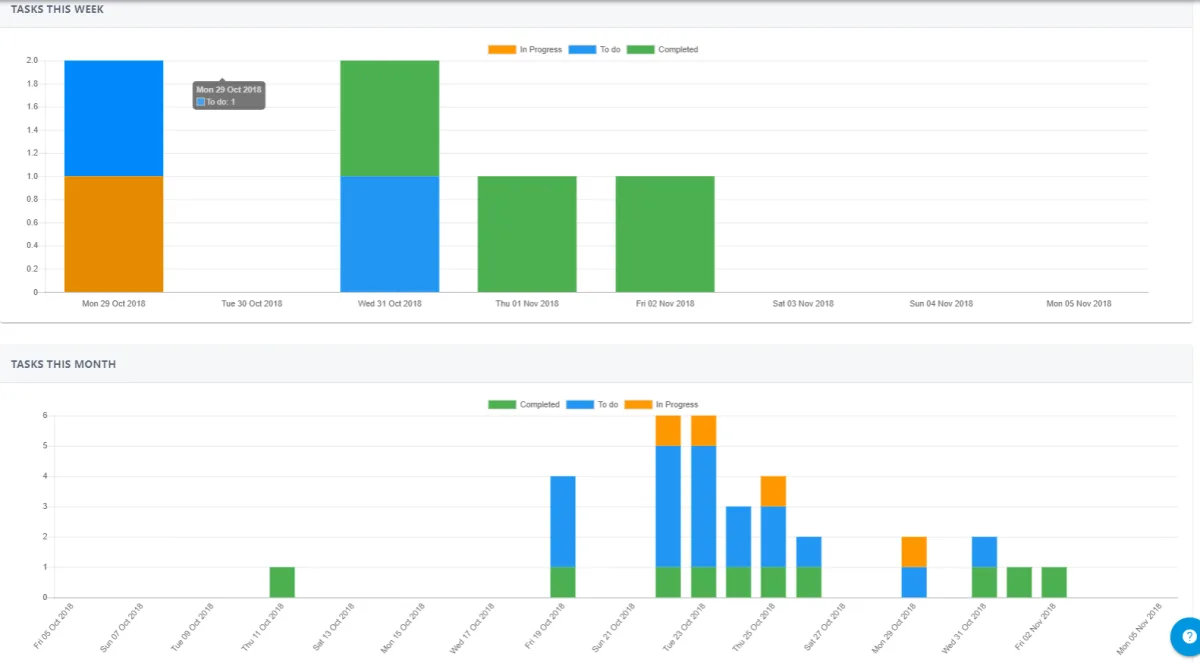Viewport: 1200px width, 663px height.
Task: Click Tue 30 Oct 2018 weekly axis label
Action: click(252, 303)
